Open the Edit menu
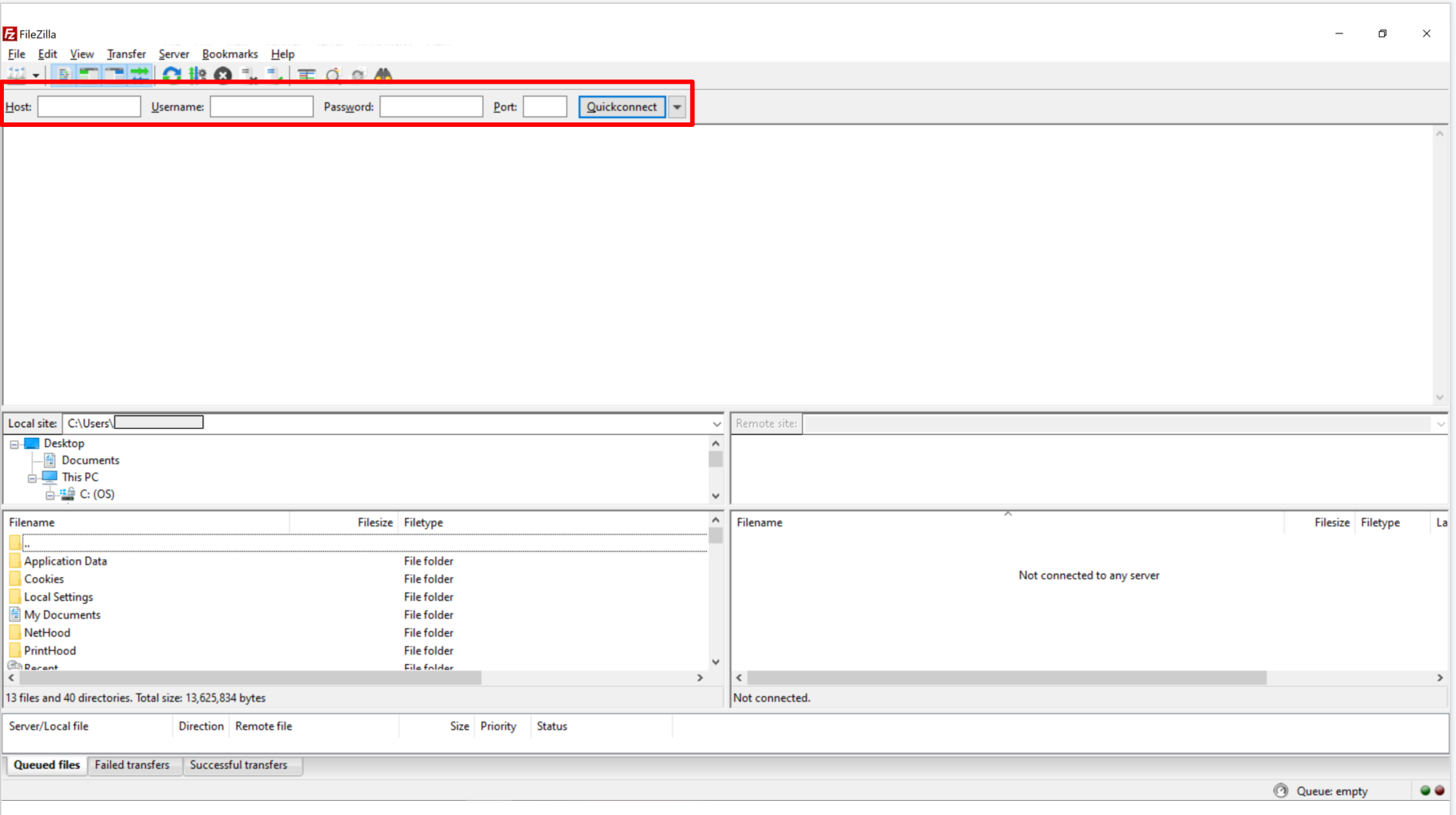This screenshot has width=1456, height=815. 48,54
